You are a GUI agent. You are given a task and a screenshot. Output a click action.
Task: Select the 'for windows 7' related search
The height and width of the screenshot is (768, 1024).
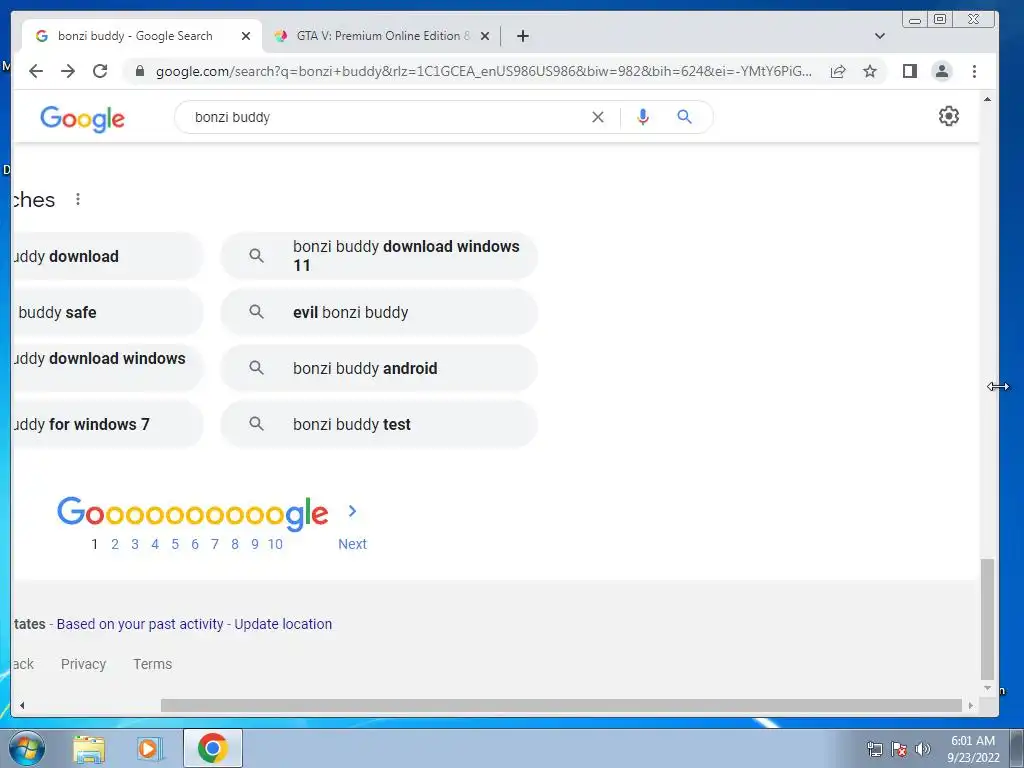[108, 424]
